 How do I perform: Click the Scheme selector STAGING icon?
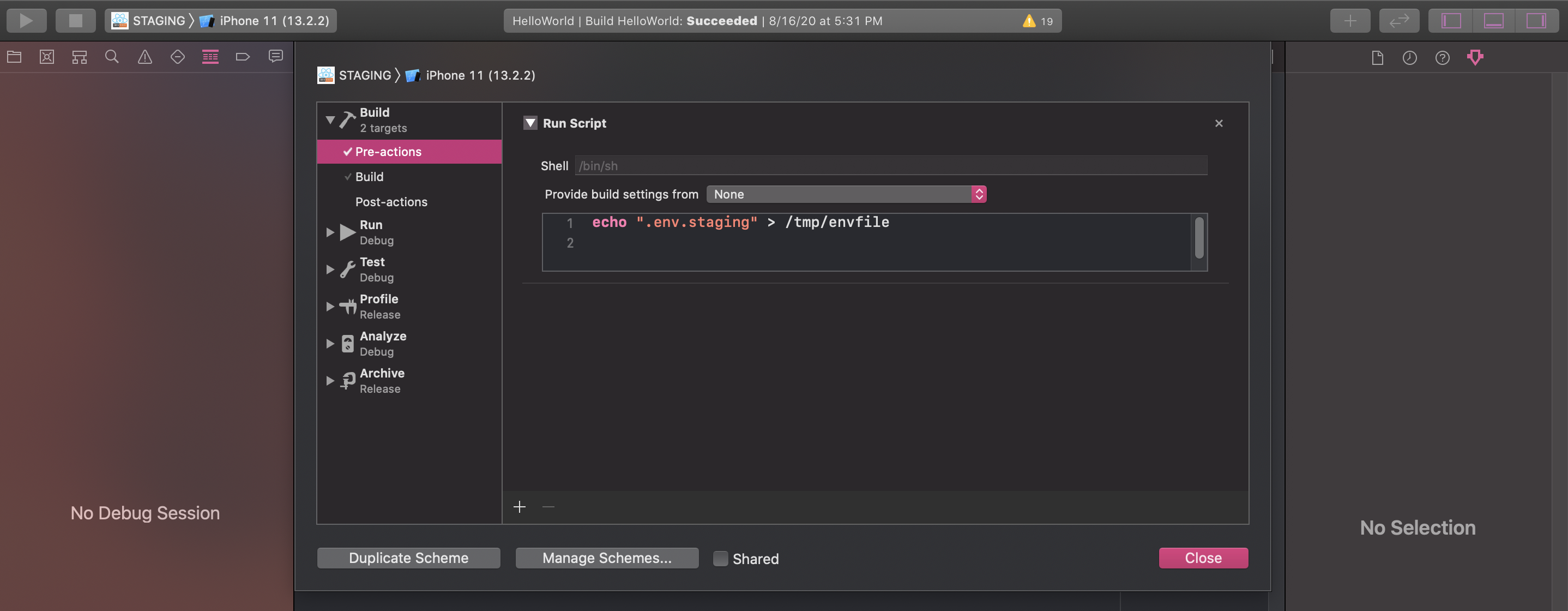click(x=119, y=20)
